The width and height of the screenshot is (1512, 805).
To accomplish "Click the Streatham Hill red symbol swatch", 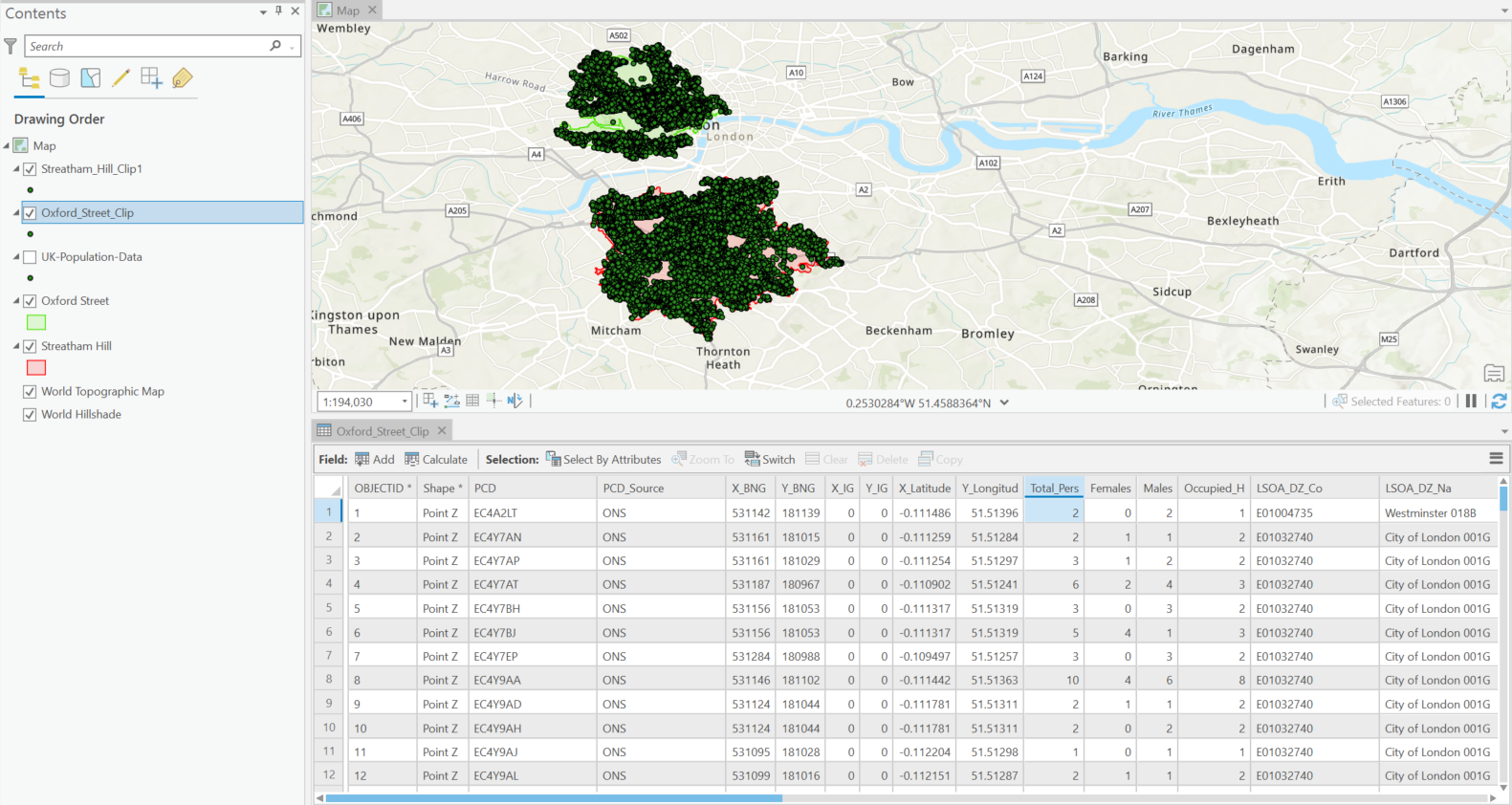I will (x=36, y=368).
